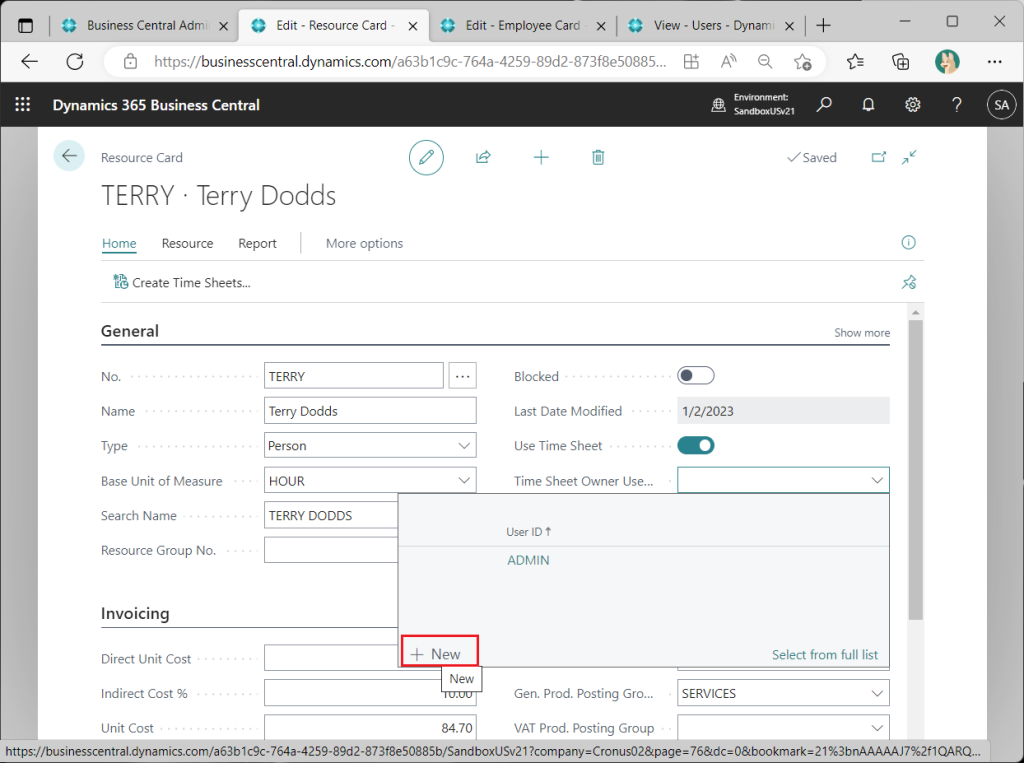Screen dimensions: 1024x763
Task: Collapse the Invoicing section heading
Action: pyautogui.click(x=135, y=613)
